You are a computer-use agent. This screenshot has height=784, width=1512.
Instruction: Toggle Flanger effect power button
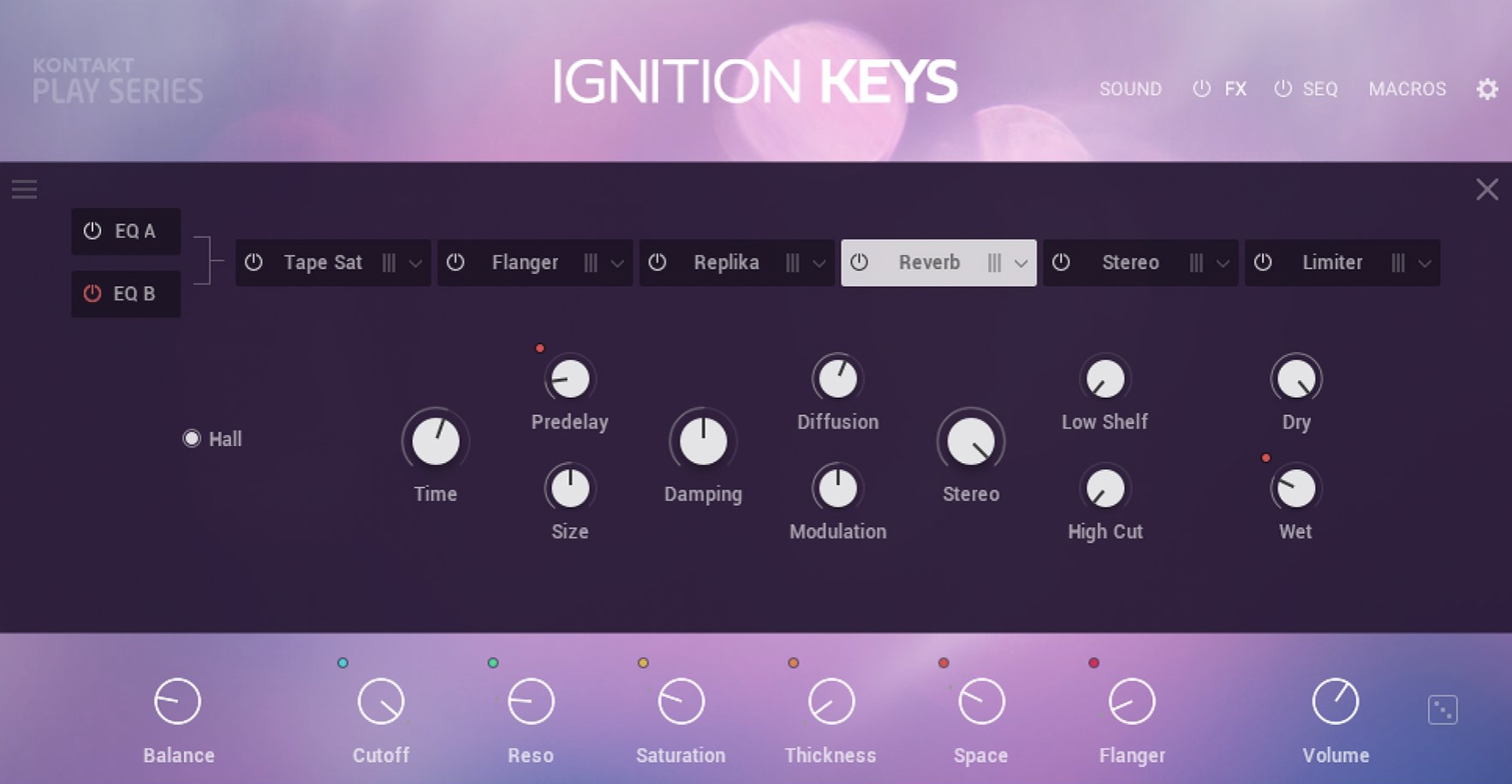[x=455, y=262]
